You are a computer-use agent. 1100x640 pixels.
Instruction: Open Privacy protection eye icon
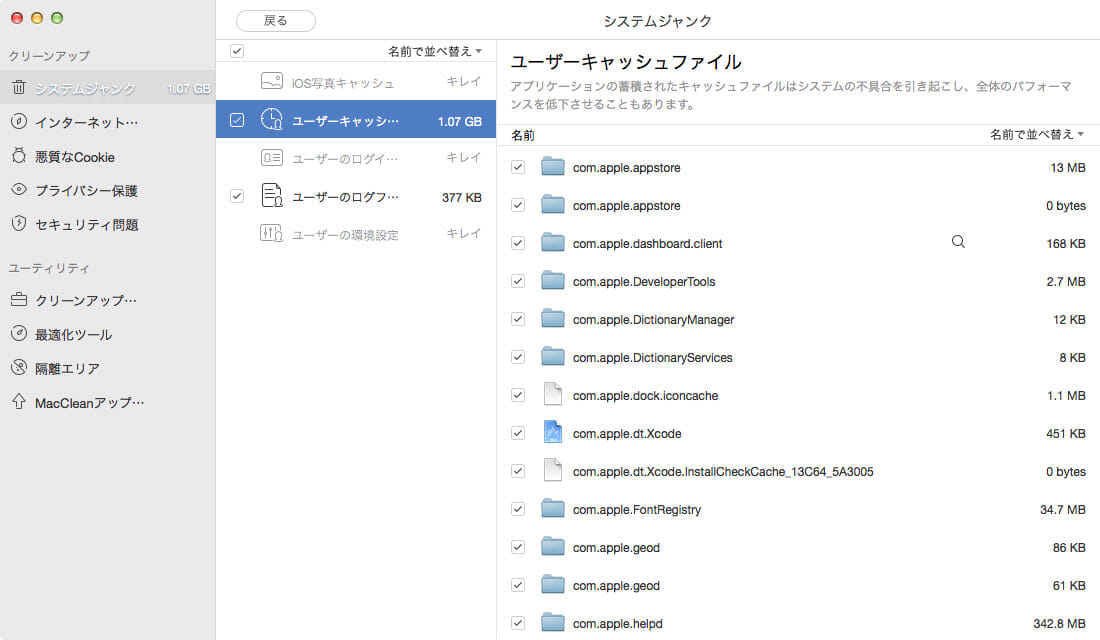point(19,190)
